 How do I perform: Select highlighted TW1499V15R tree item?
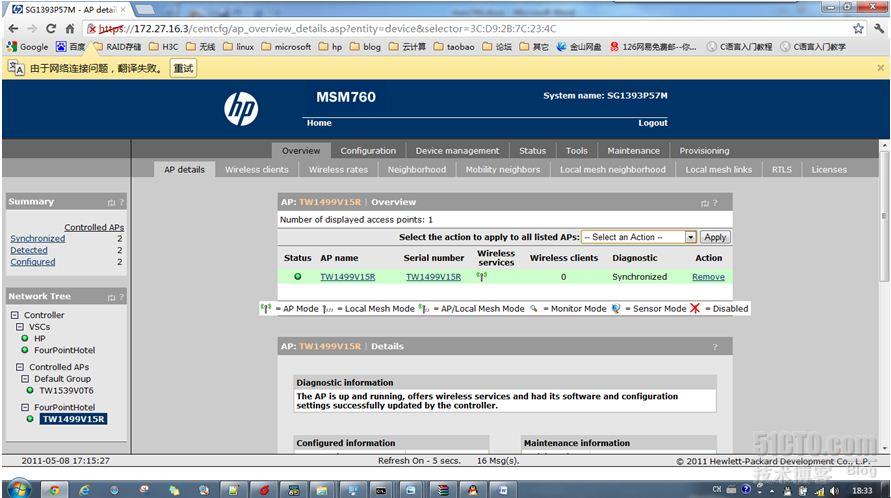pos(73,419)
